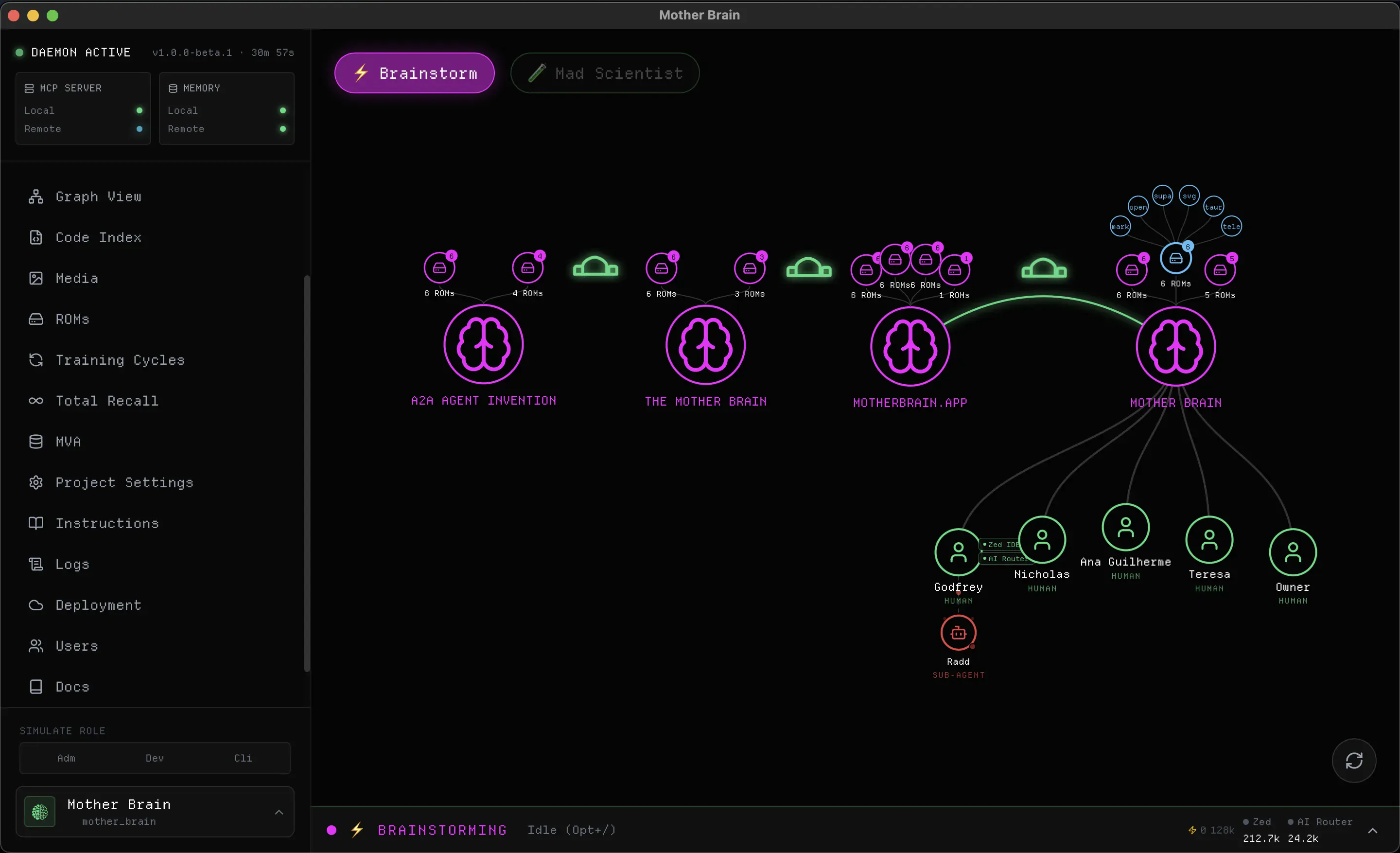Simulate the Cli role

pos(243,758)
